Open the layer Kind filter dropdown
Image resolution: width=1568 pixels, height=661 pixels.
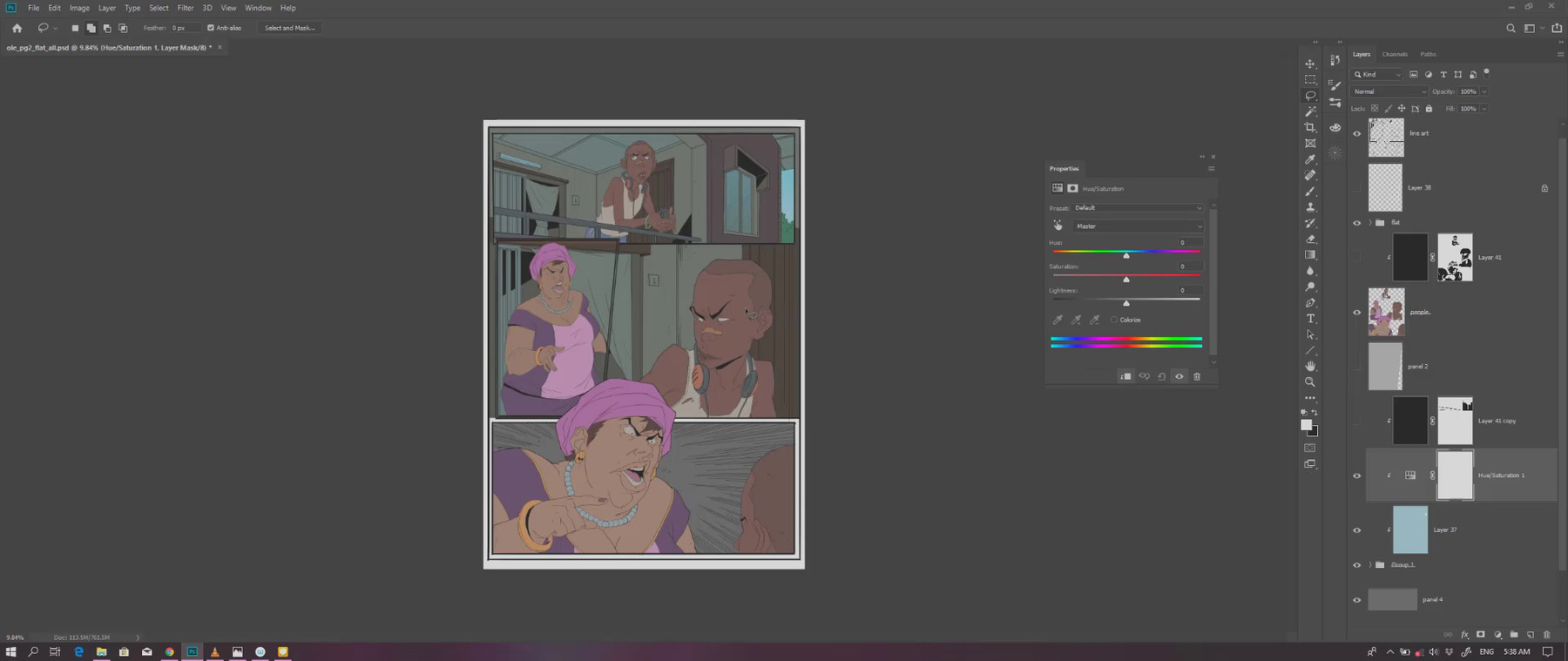1377,75
